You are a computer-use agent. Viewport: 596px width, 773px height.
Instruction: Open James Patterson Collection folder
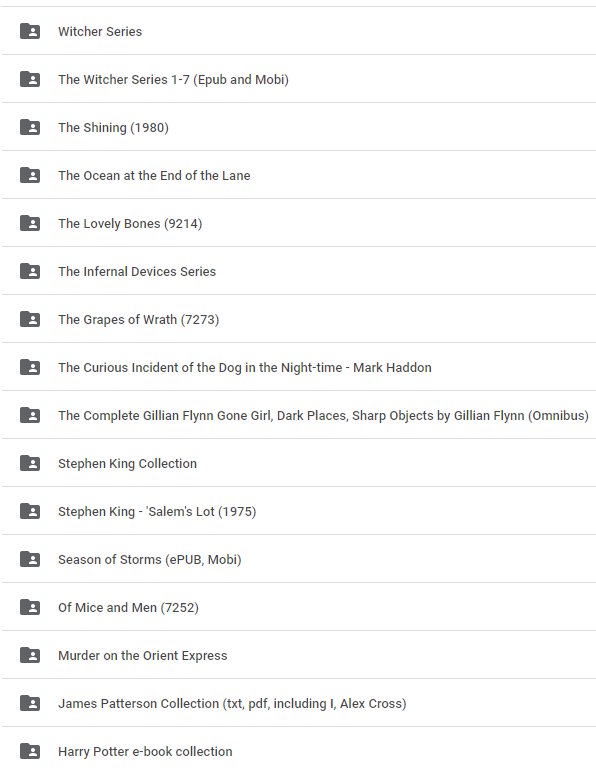[298, 703]
